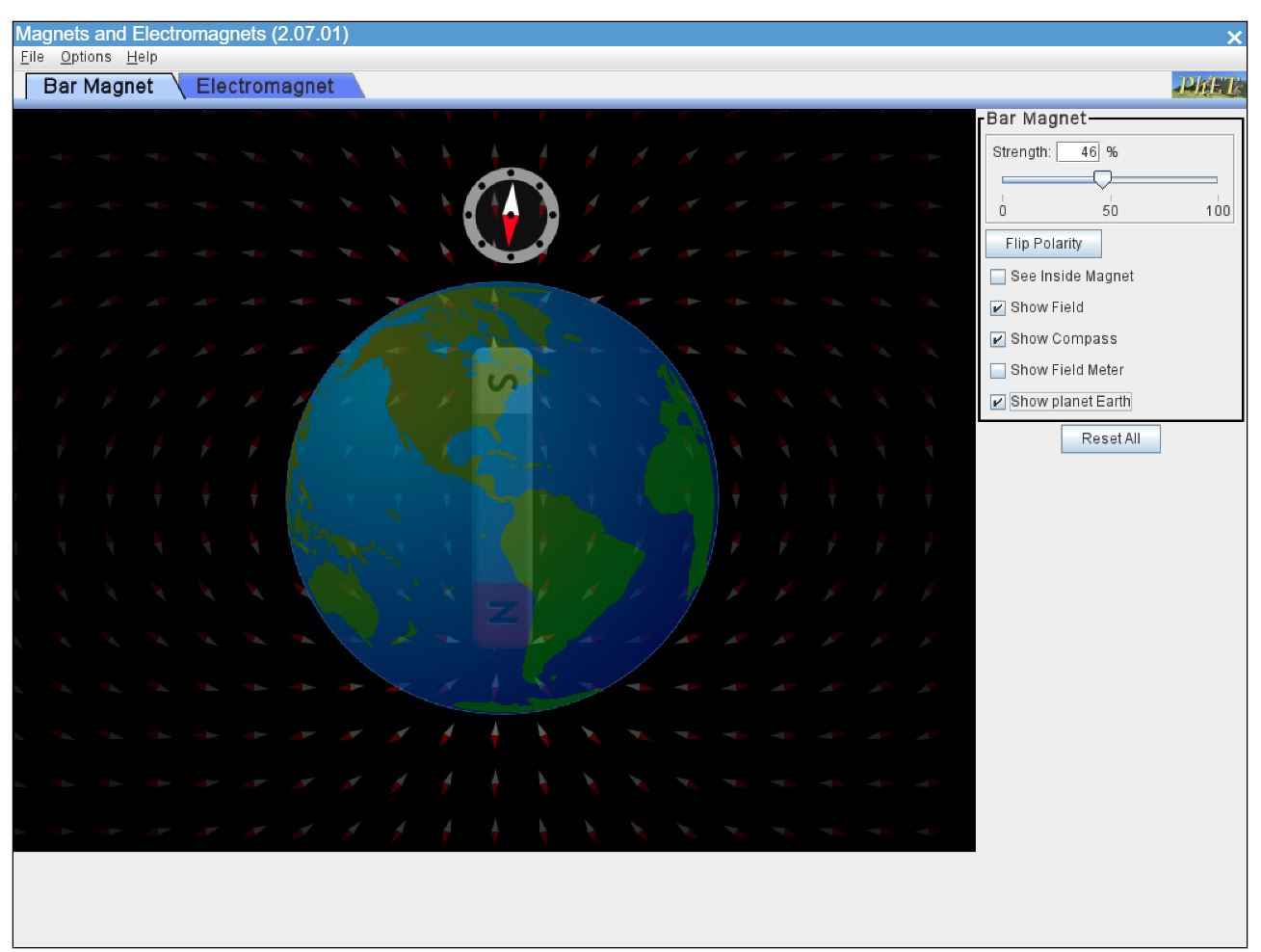
Task: Uncheck Show Compass
Action: click(999, 339)
